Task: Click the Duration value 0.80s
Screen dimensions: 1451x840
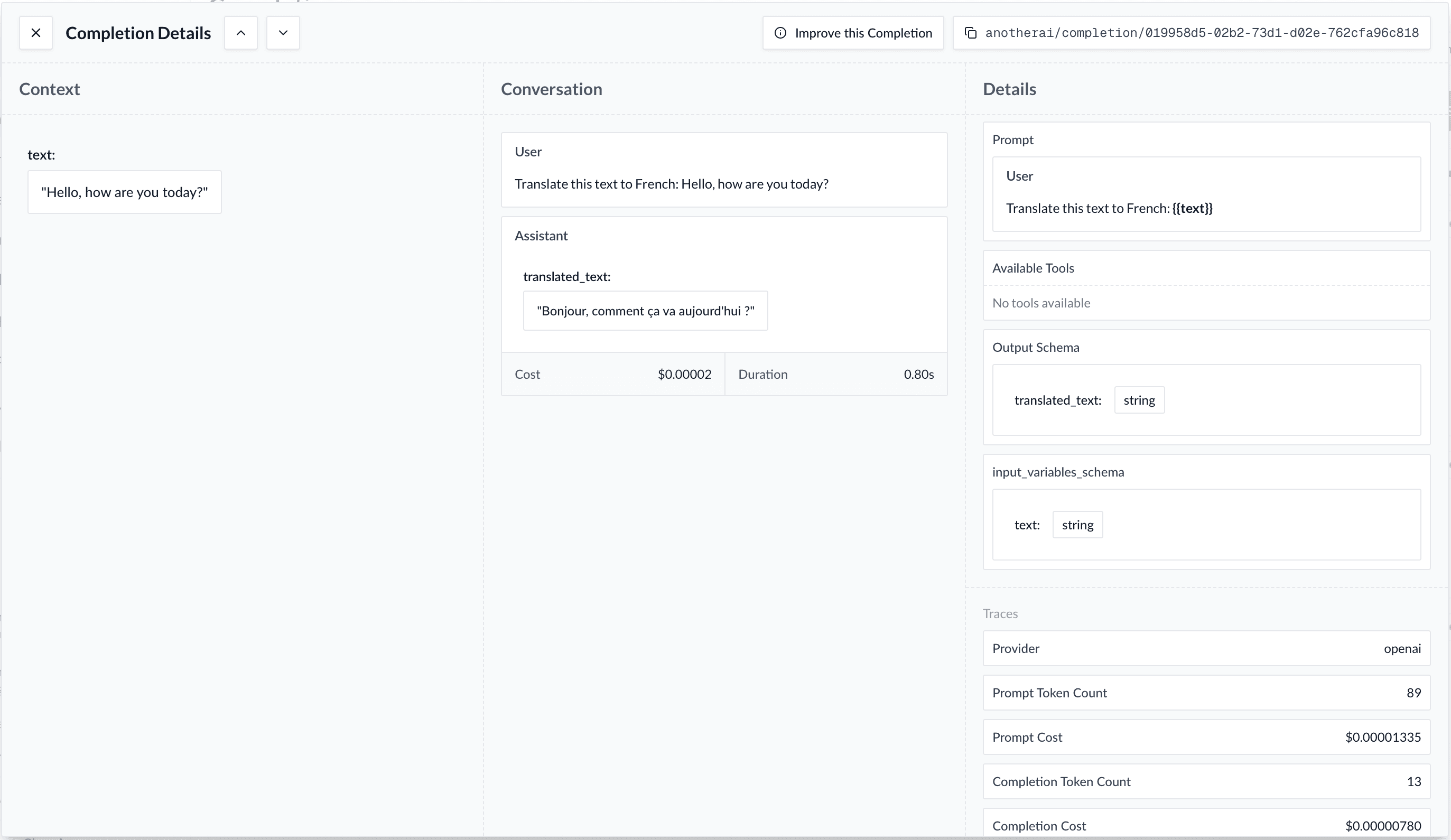Action: point(918,374)
